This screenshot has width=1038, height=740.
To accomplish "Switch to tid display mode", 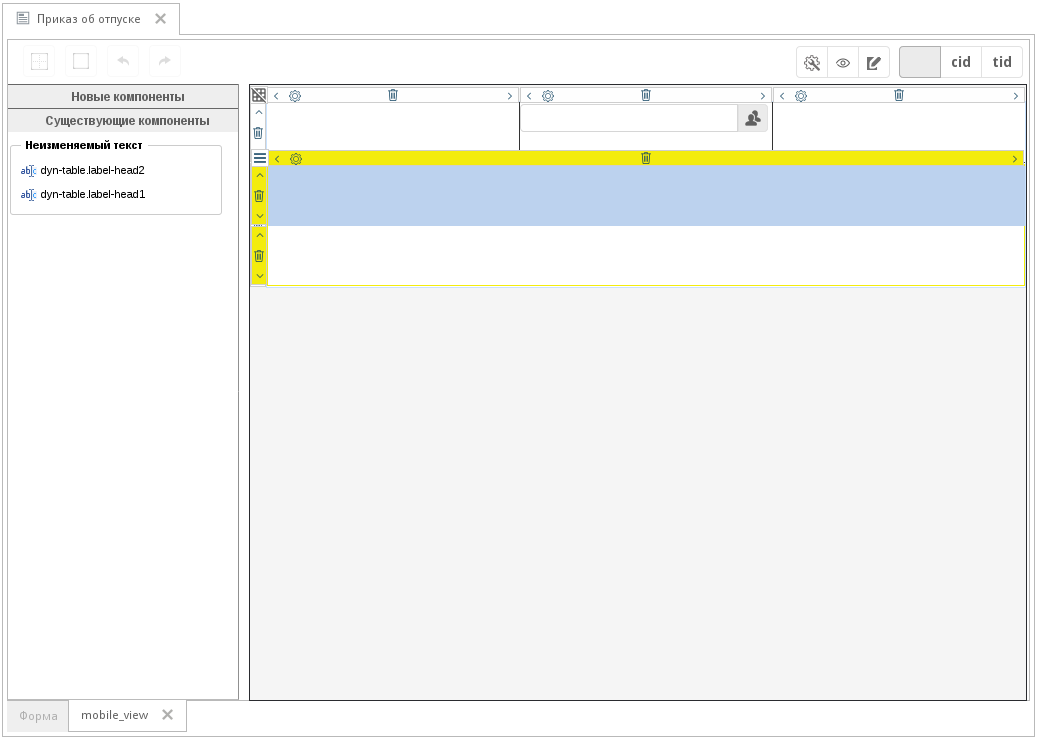I will [1002, 62].
